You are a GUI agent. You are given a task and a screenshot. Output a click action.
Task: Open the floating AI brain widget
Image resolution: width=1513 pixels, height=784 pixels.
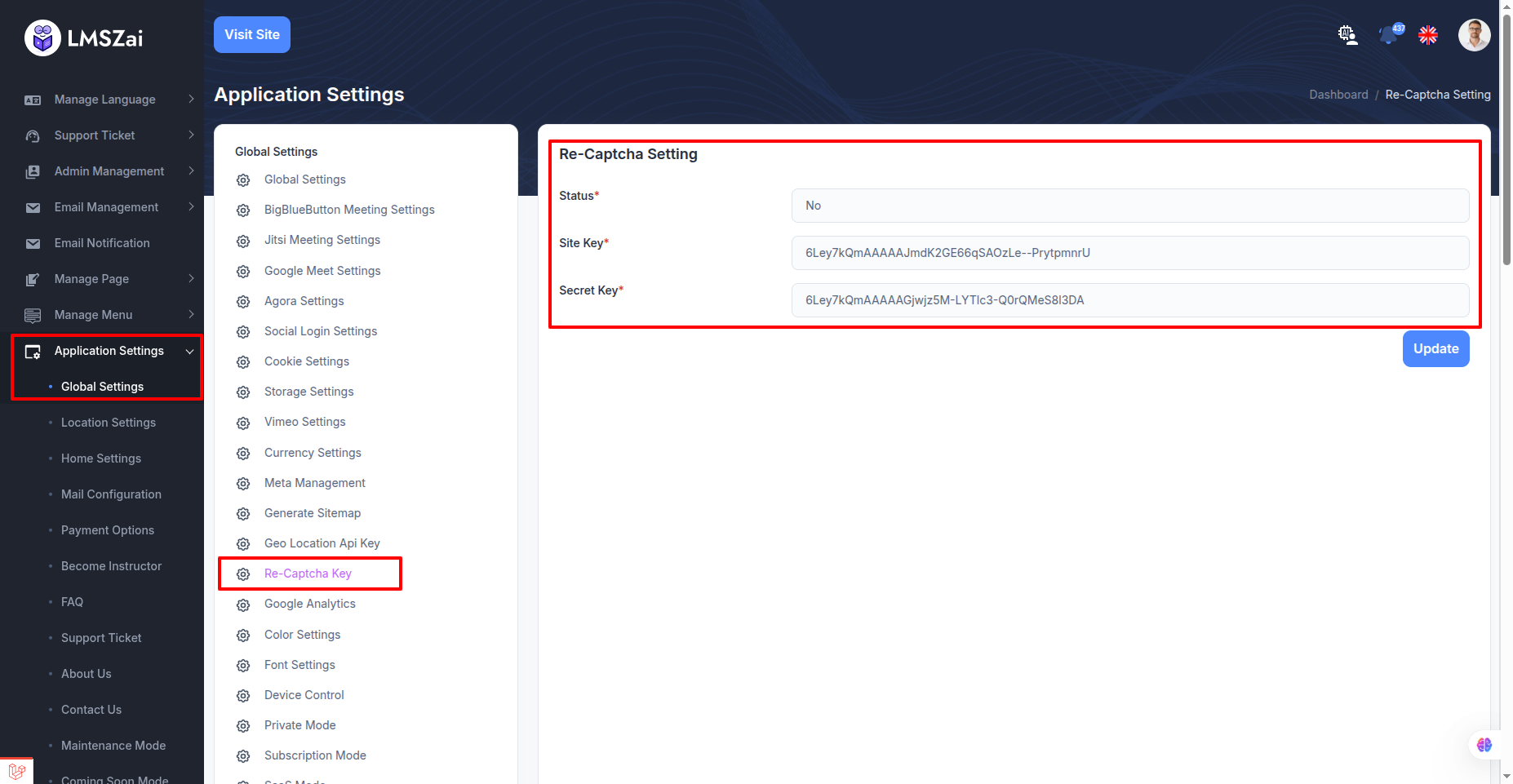coord(1484,745)
